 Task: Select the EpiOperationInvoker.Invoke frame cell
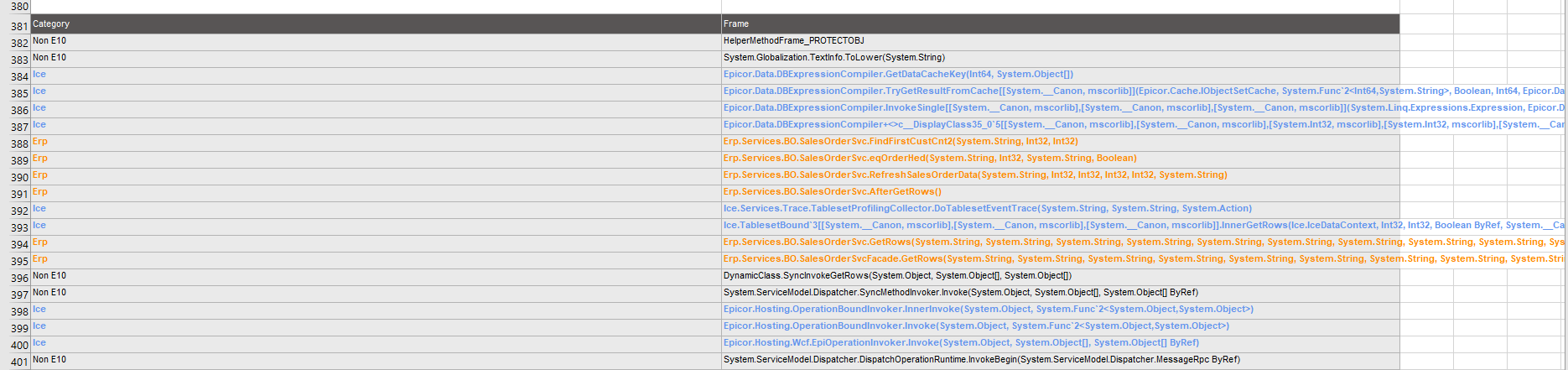click(1060, 343)
